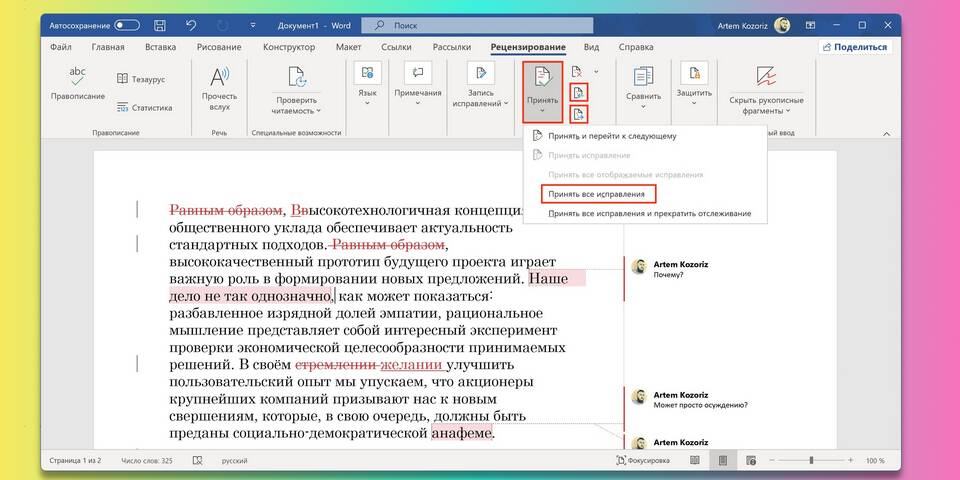This screenshot has width=960, height=480.
Task: Switch to the Вставка tab
Action: click(x=160, y=47)
